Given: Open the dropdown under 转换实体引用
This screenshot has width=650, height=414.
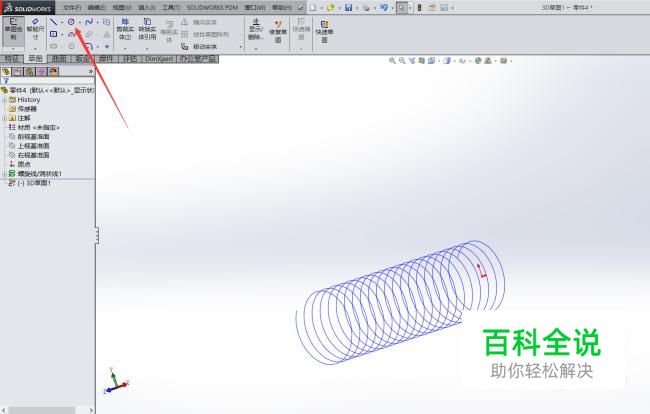Looking at the screenshot, I should (147, 48).
